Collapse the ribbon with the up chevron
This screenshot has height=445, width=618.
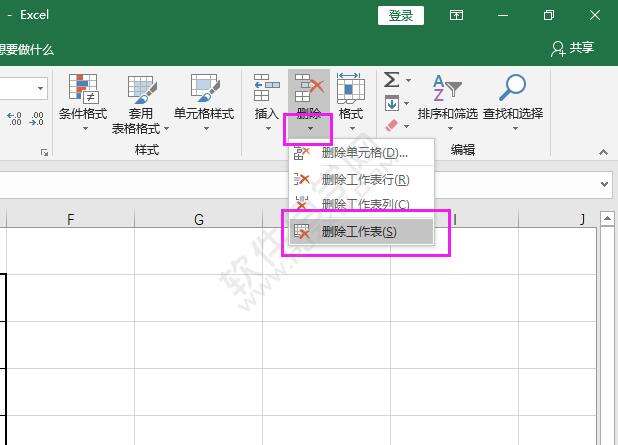pos(603,152)
